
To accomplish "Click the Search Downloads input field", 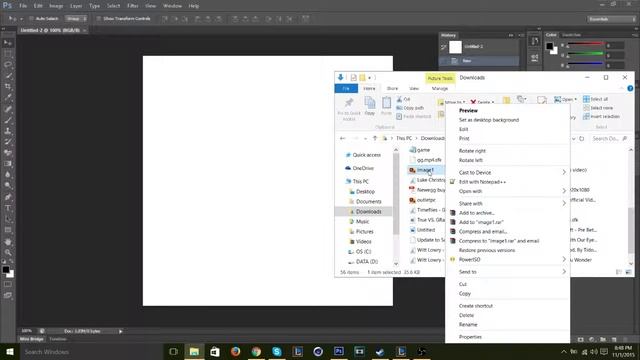I will tap(609, 138).
